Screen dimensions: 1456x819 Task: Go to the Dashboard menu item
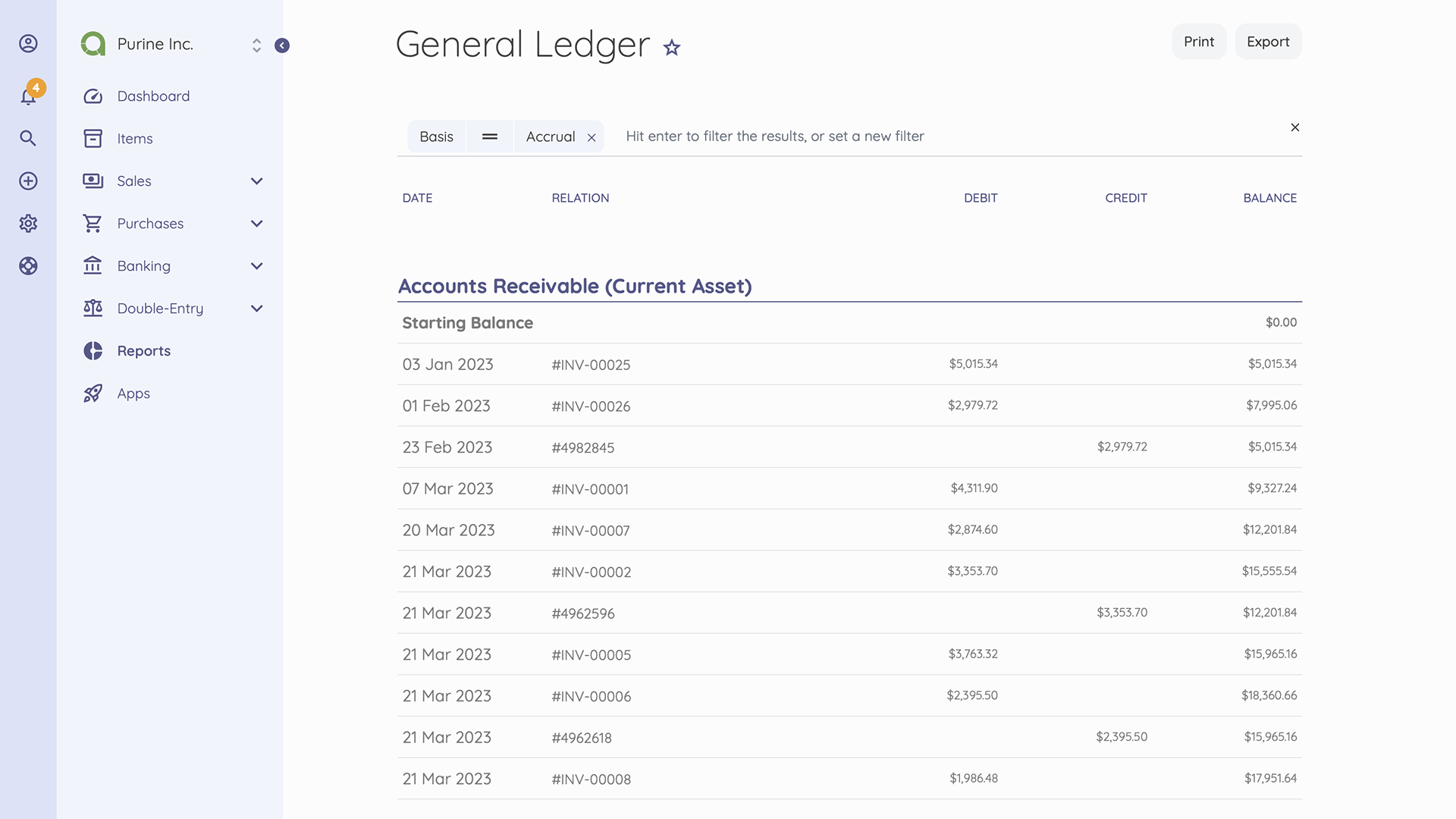point(153,96)
